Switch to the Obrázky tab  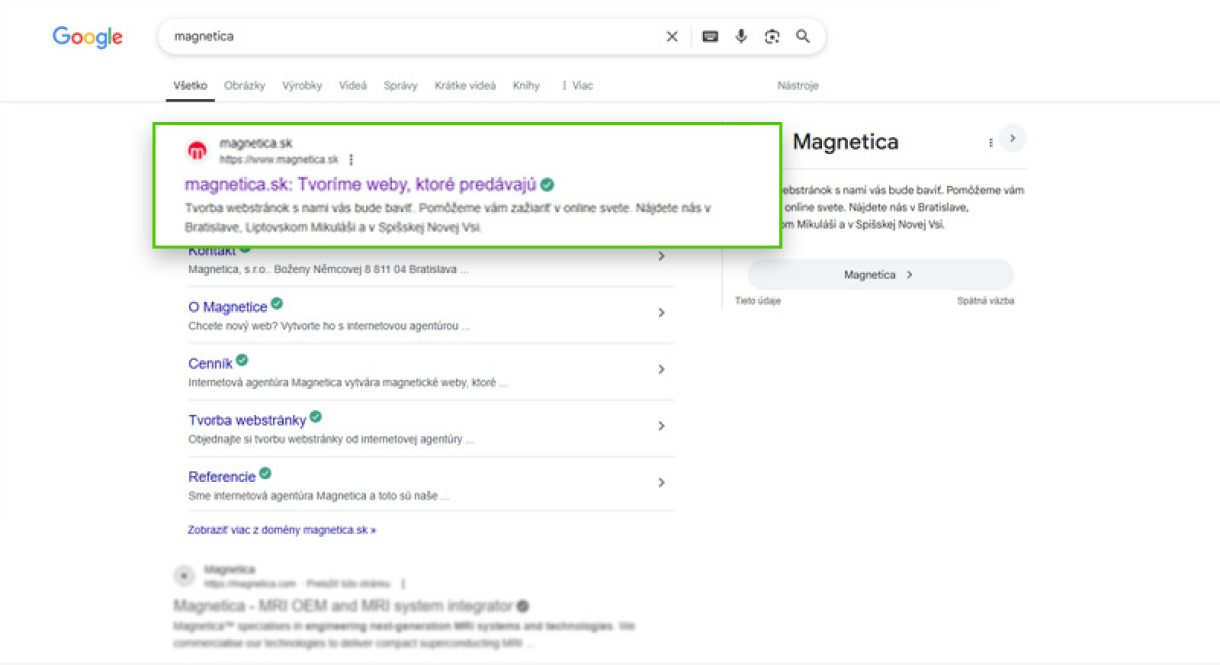(x=245, y=86)
